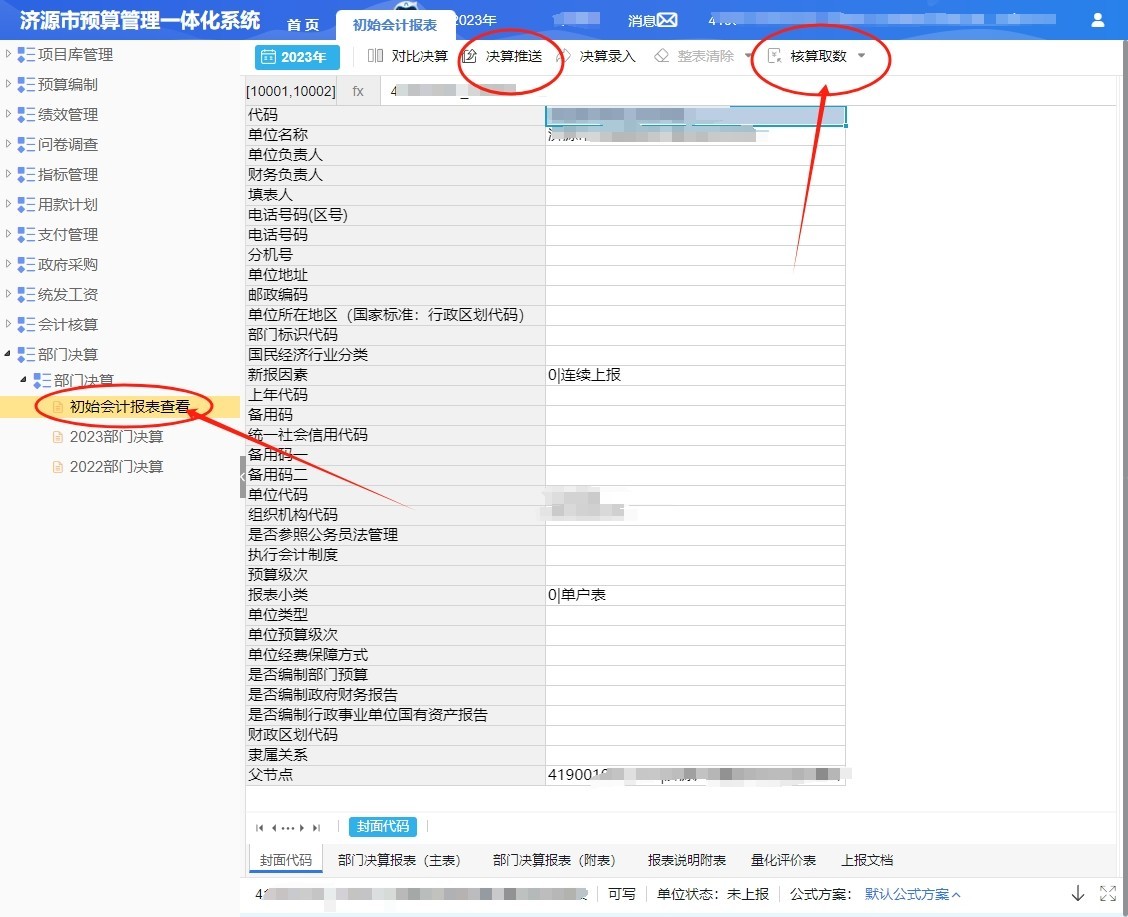Switch to the 部门决算报表（主表） tab
Image resolution: width=1128 pixels, height=917 pixels.
click(399, 860)
